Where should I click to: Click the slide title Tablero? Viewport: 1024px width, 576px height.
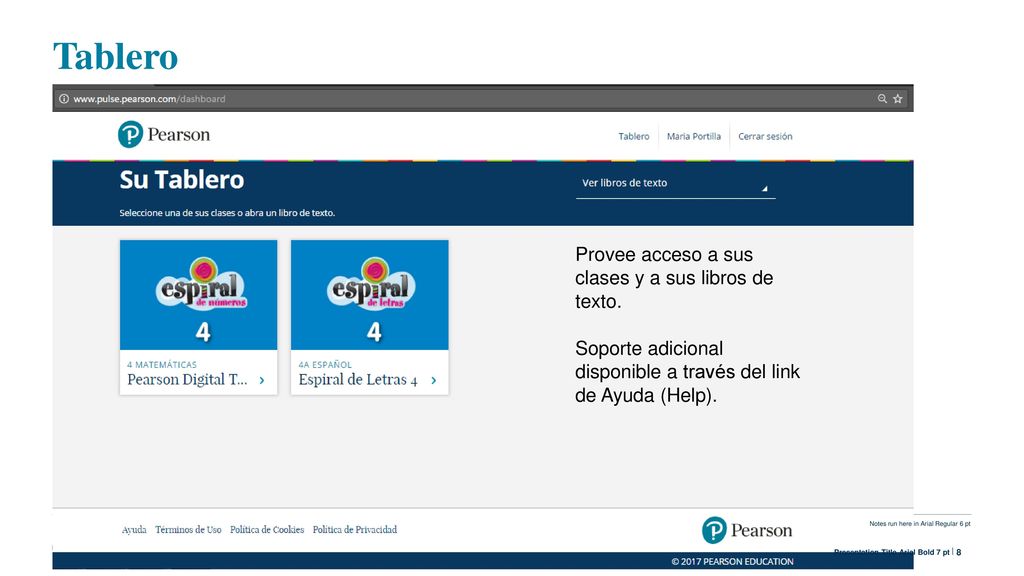pos(115,56)
